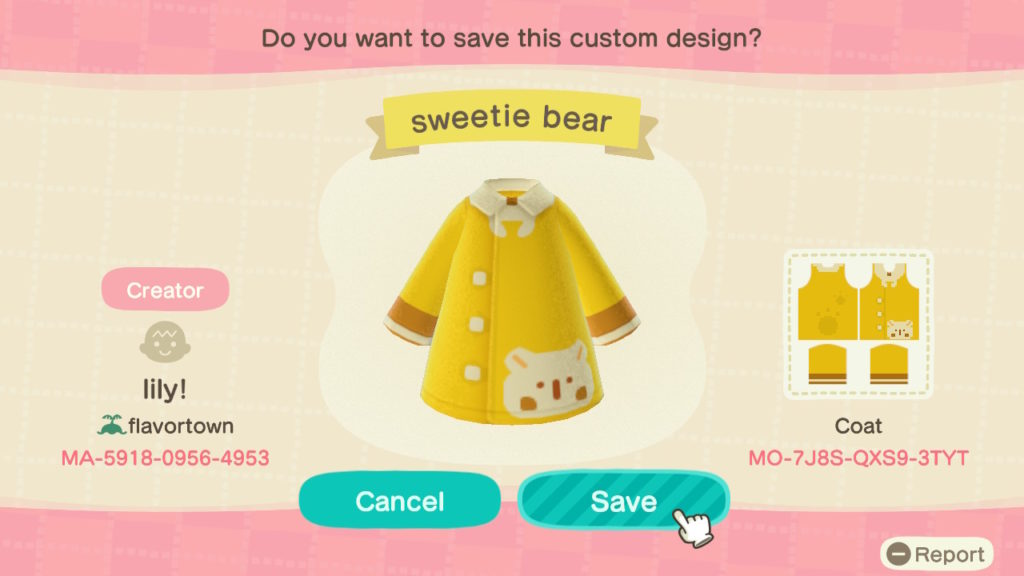Image resolution: width=1024 pixels, height=576 pixels.
Task: Click the minus icon beside Report
Action: [x=899, y=554]
